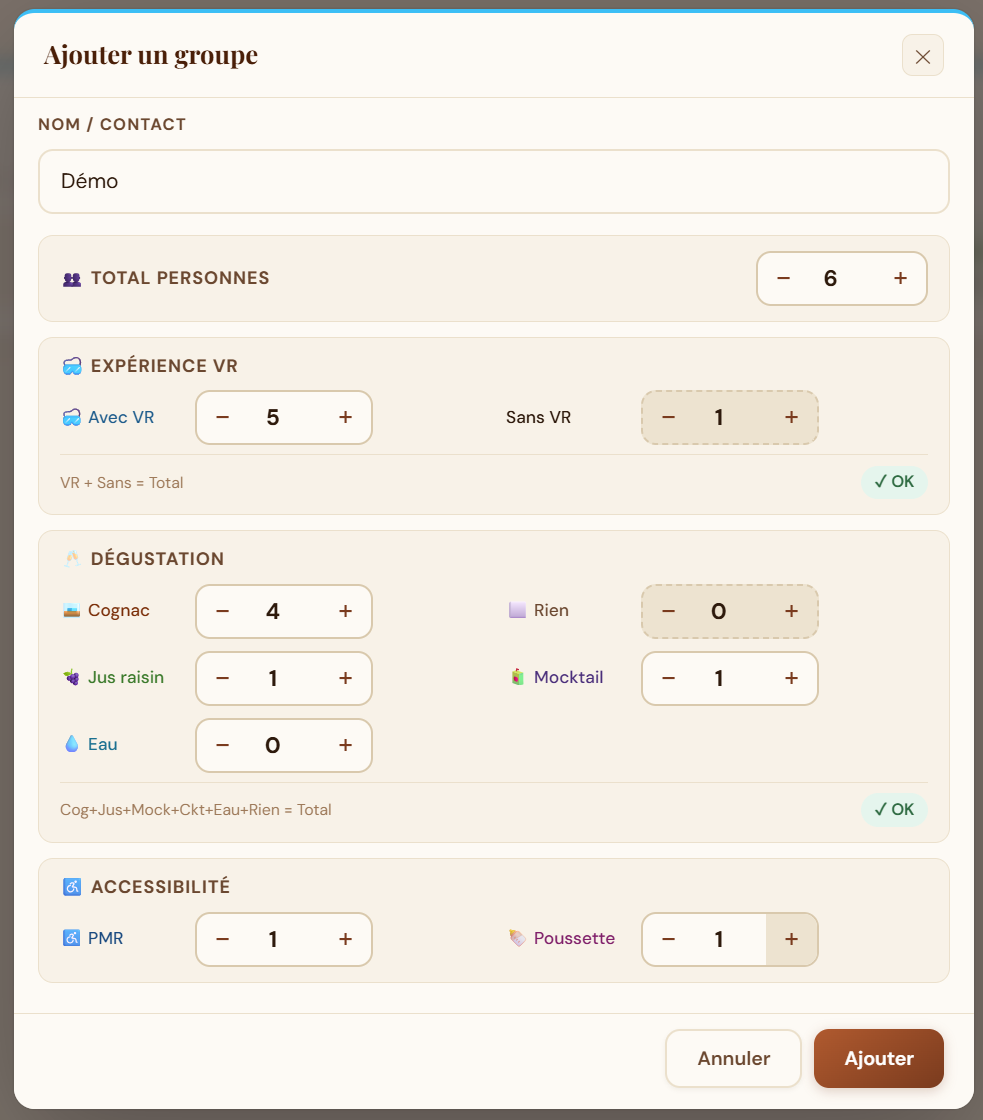The image size is (983, 1120).
Task: Increase Rien count
Action: click(x=791, y=611)
